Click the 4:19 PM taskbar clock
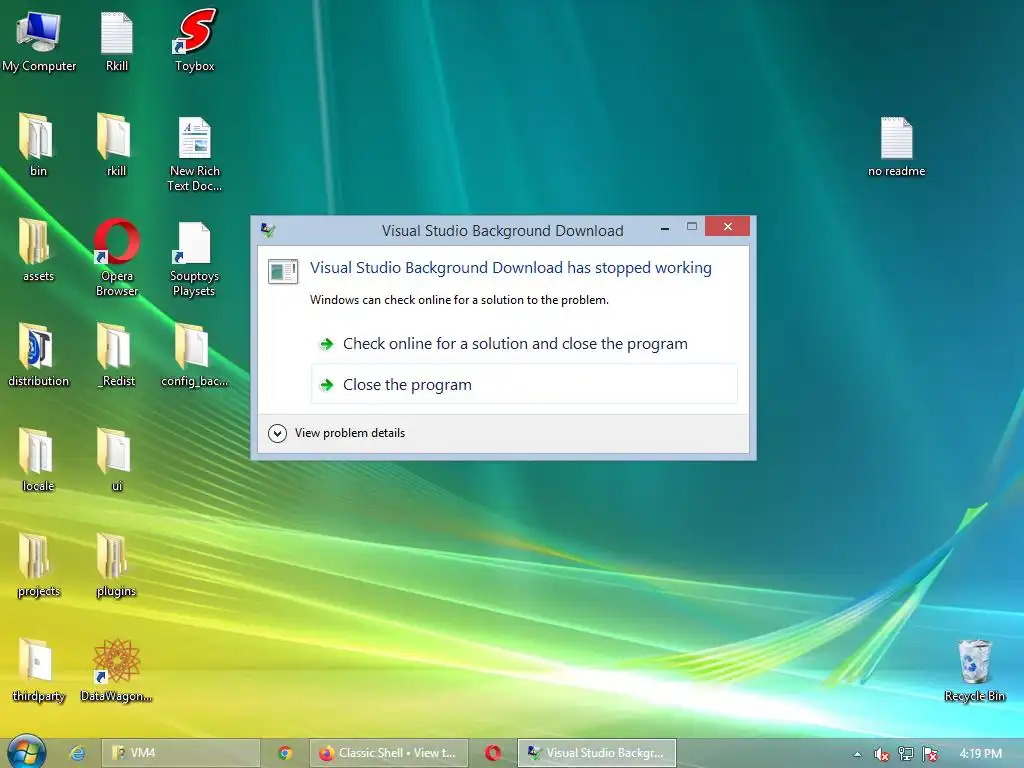The width and height of the screenshot is (1024, 768). coord(980,754)
